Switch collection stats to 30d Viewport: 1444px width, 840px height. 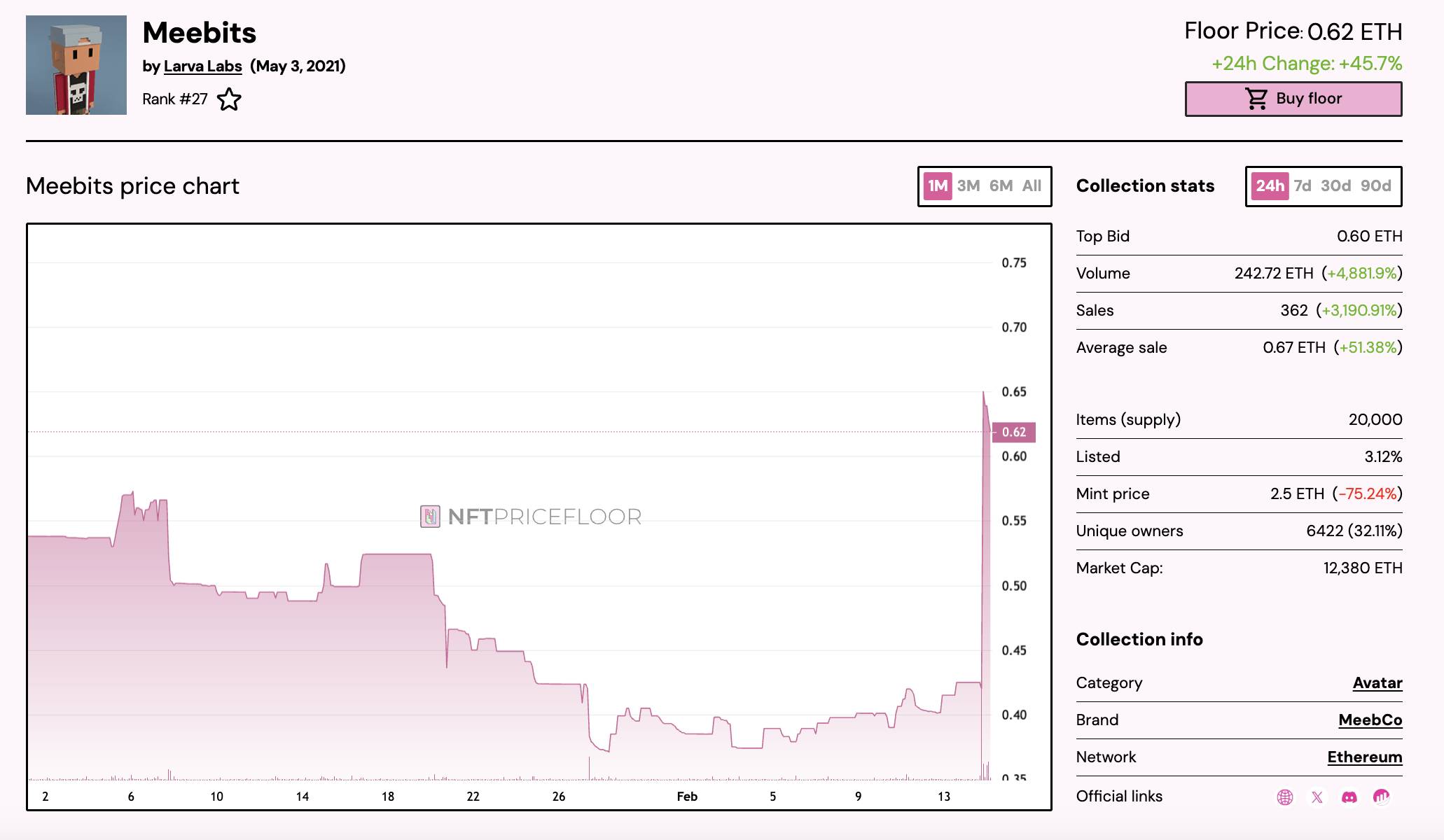(1335, 186)
